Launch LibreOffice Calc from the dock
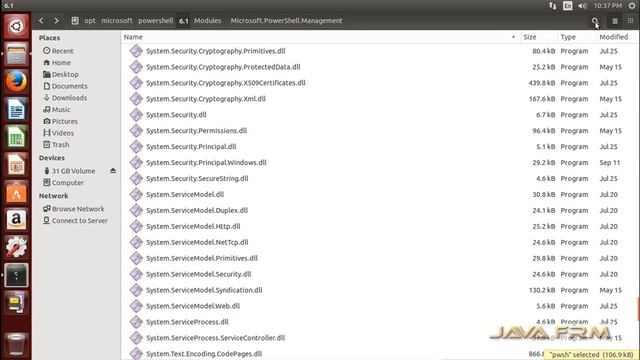This screenshot has height=360, width=640. [16, 137]
